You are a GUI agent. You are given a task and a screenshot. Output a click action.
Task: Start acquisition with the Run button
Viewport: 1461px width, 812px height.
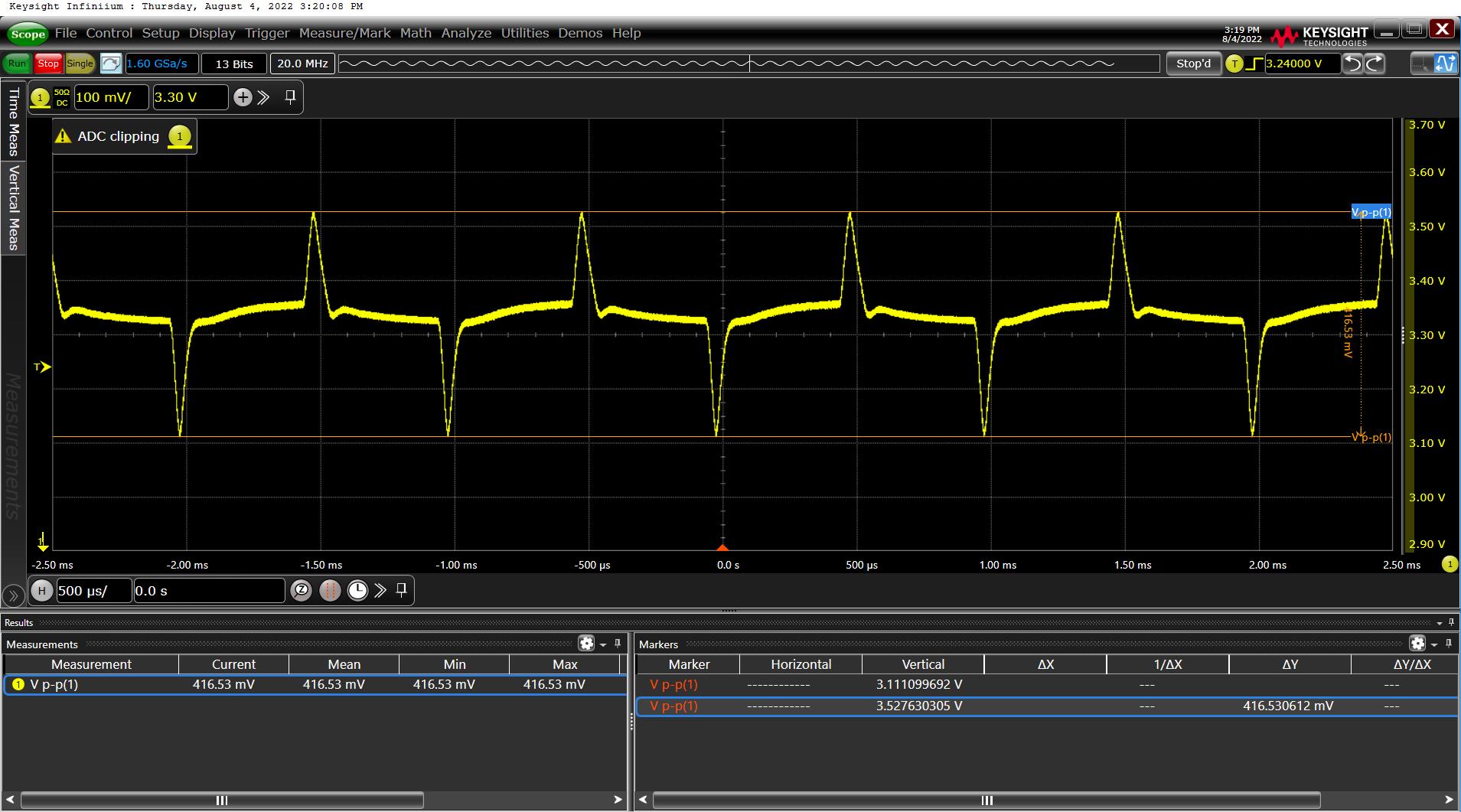point(17,64)
